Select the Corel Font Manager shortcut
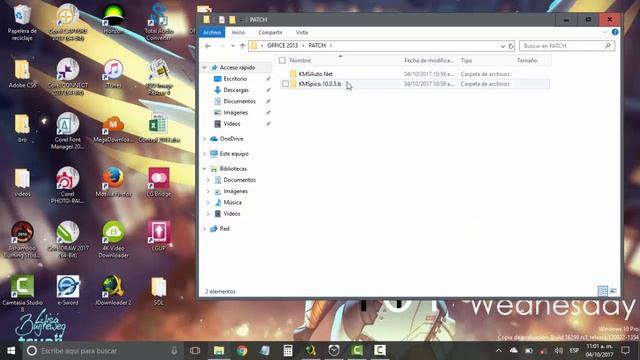 pos(68,131)
